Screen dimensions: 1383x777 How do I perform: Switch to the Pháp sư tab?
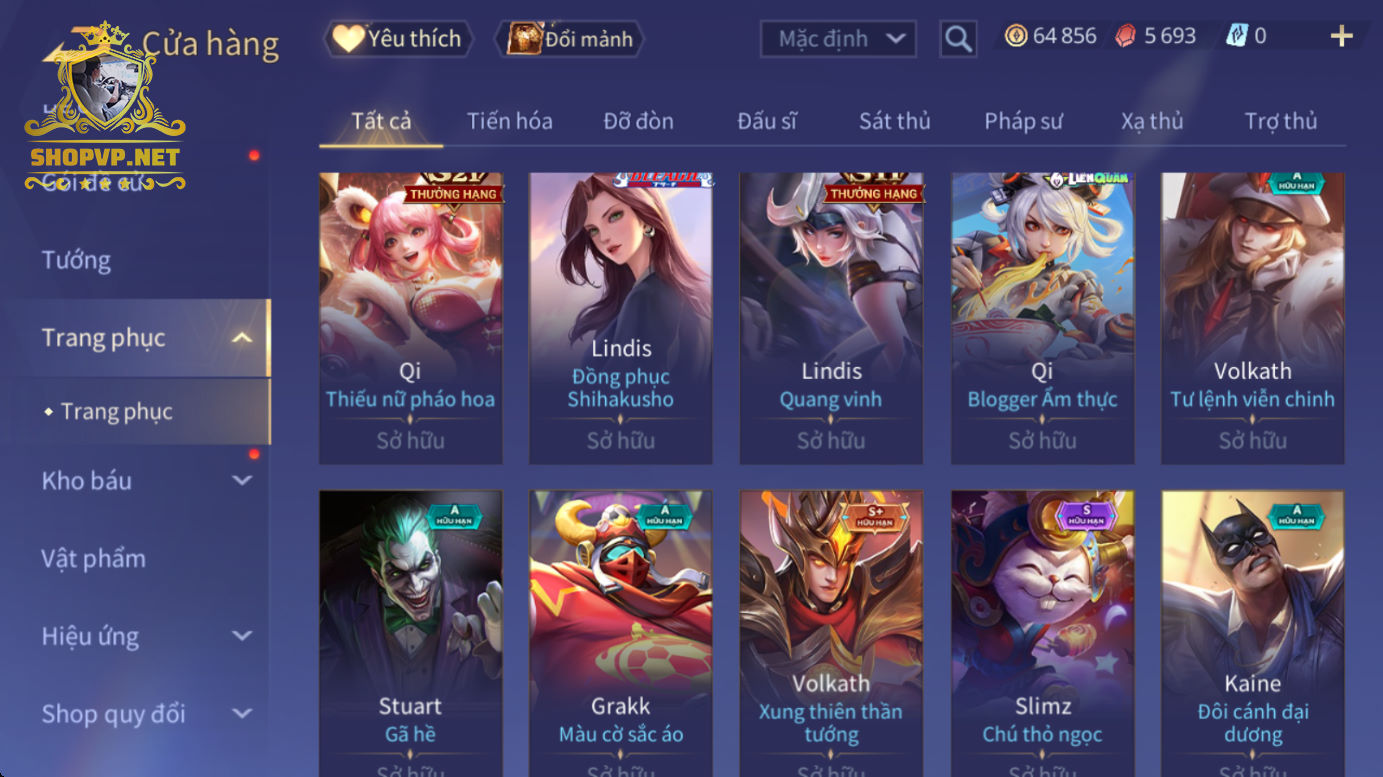click(x=1023, y=121)
